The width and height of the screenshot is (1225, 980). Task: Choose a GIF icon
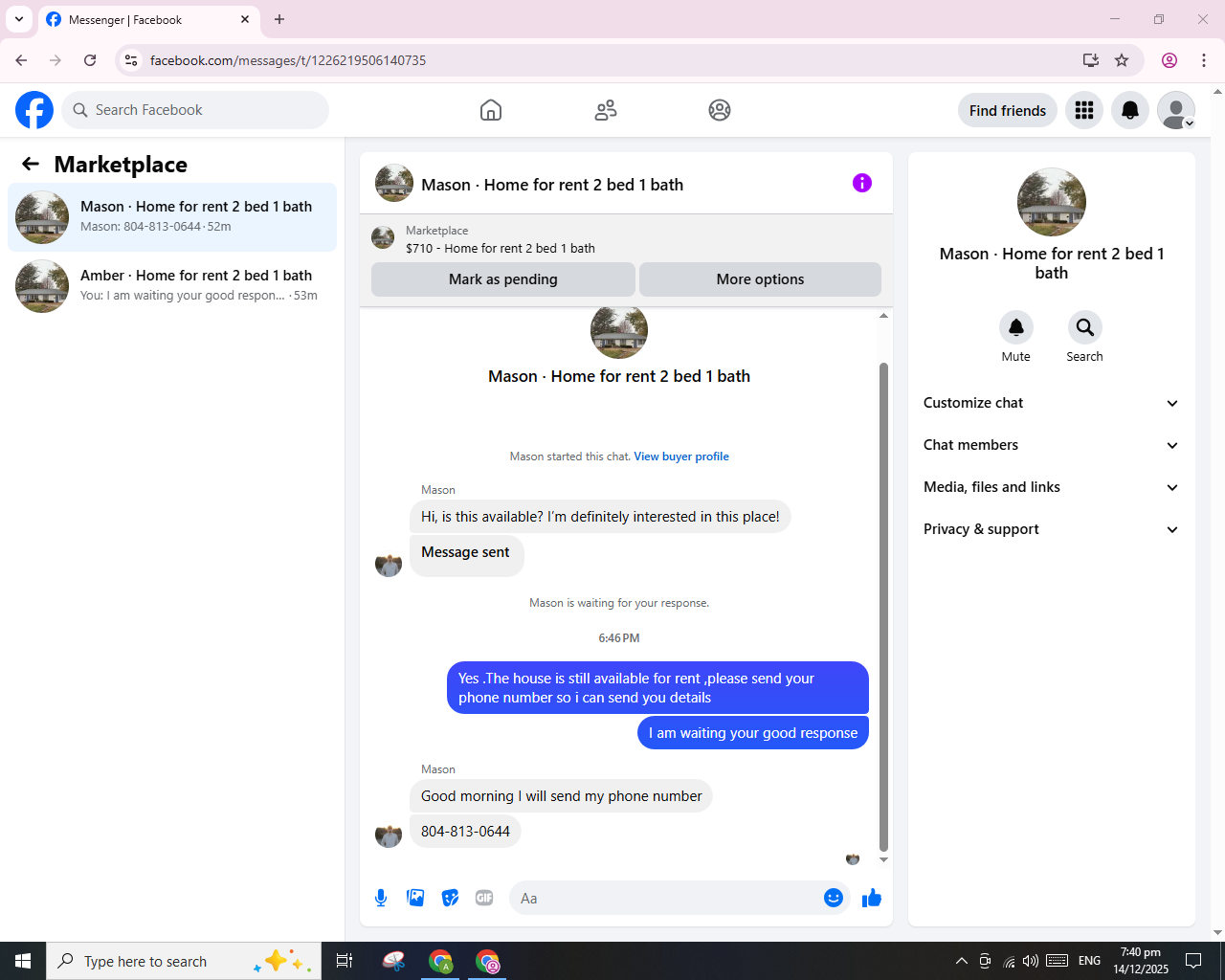point(484,898)
